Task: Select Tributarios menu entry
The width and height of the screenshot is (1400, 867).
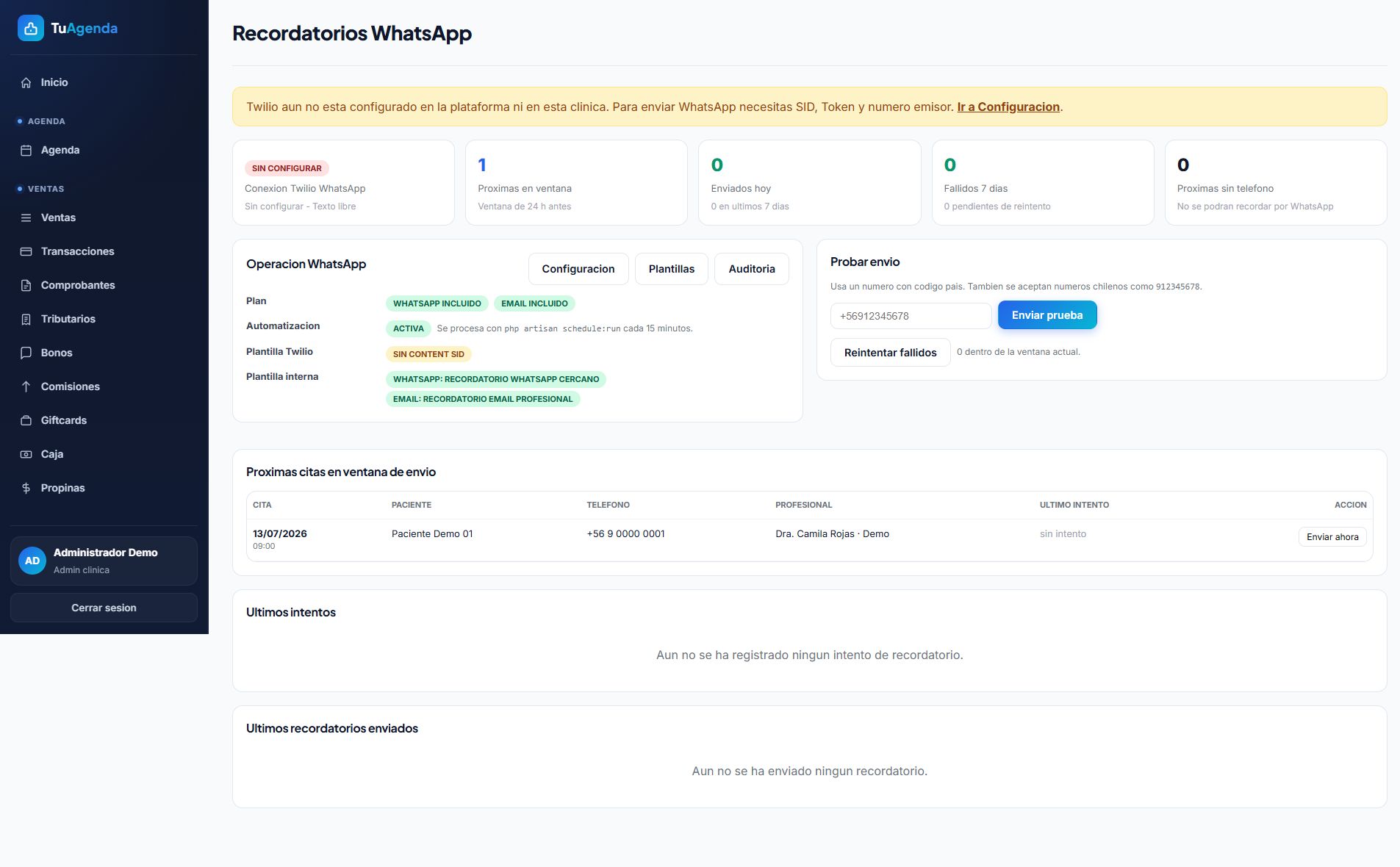Action: [104, 319]
